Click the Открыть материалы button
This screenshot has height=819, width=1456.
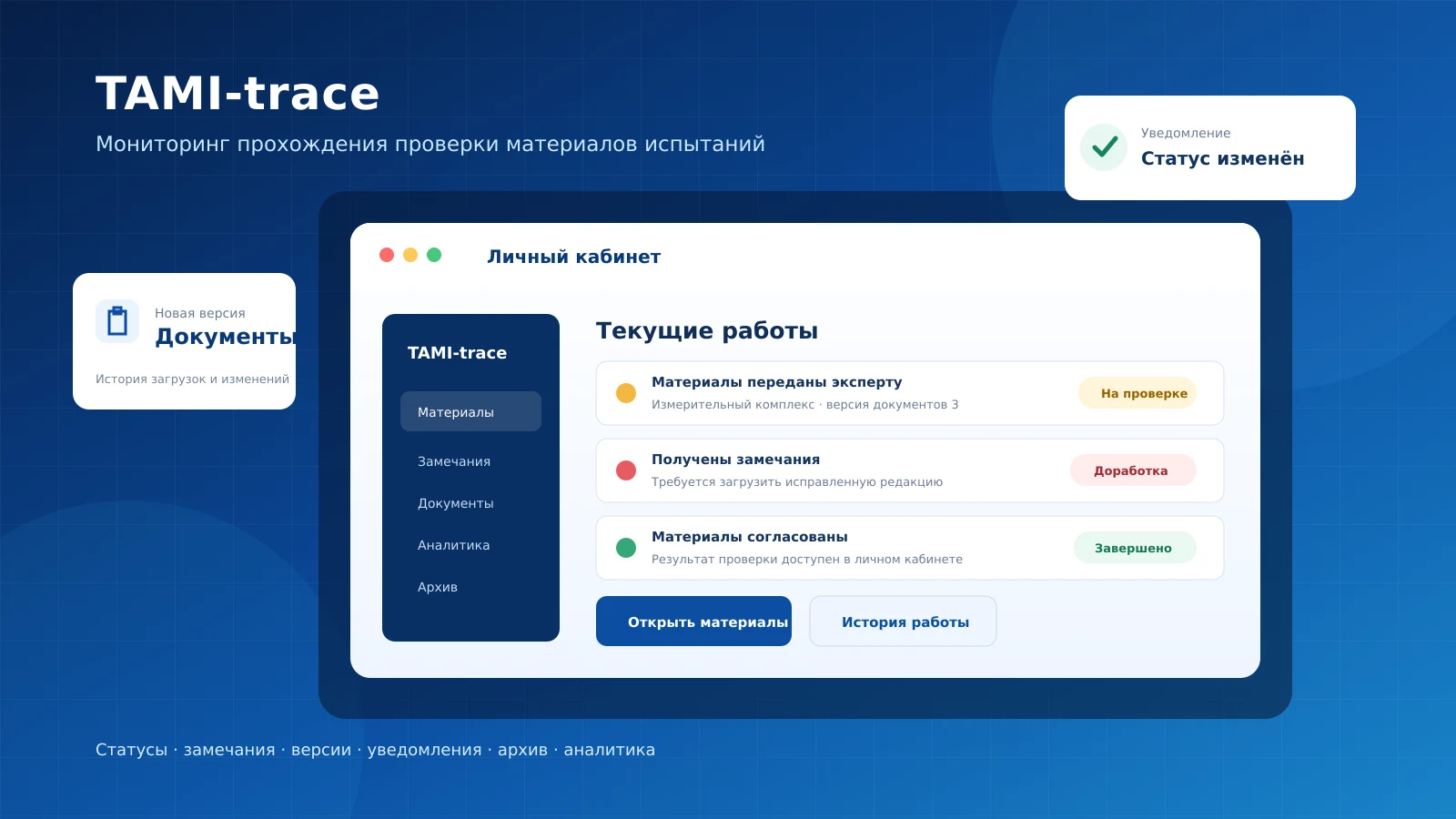click(x=693, y=622)
